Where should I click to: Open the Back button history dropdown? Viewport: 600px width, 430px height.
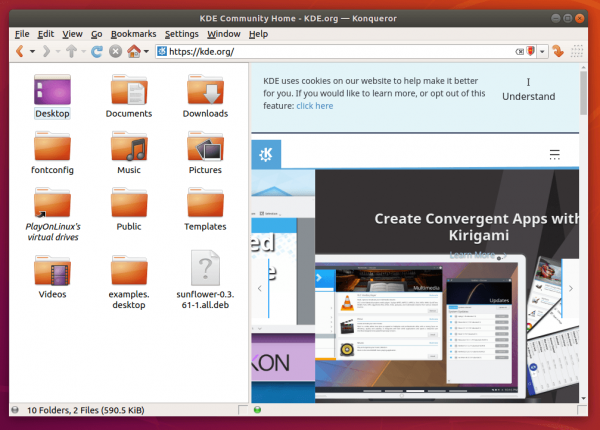click(x=33, y=51)
